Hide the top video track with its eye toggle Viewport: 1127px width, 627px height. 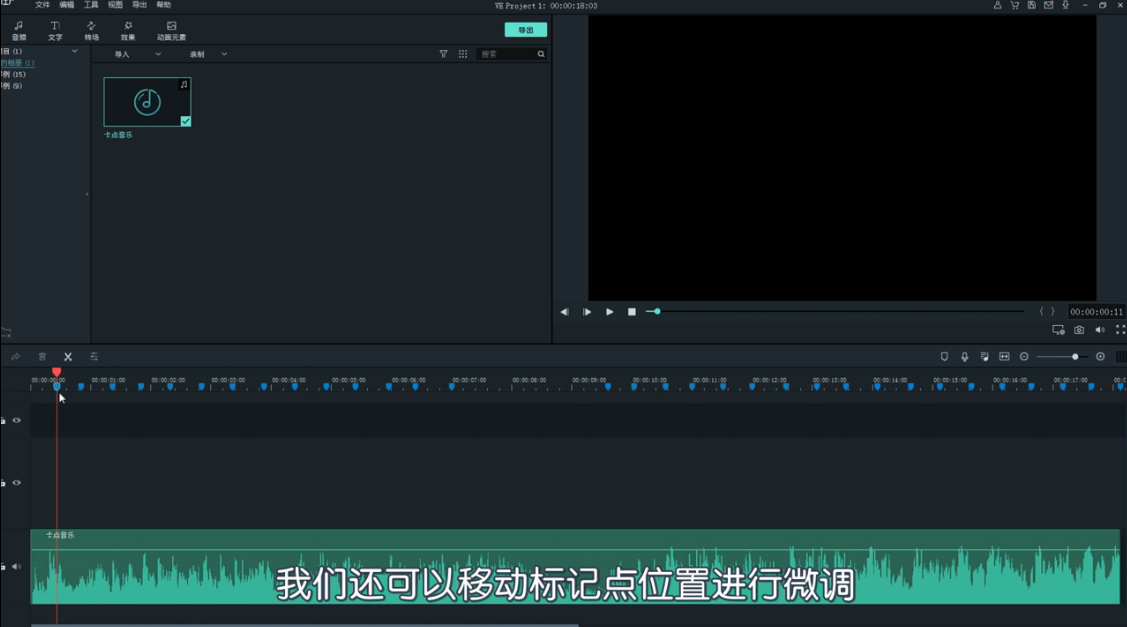pos(15,420)
